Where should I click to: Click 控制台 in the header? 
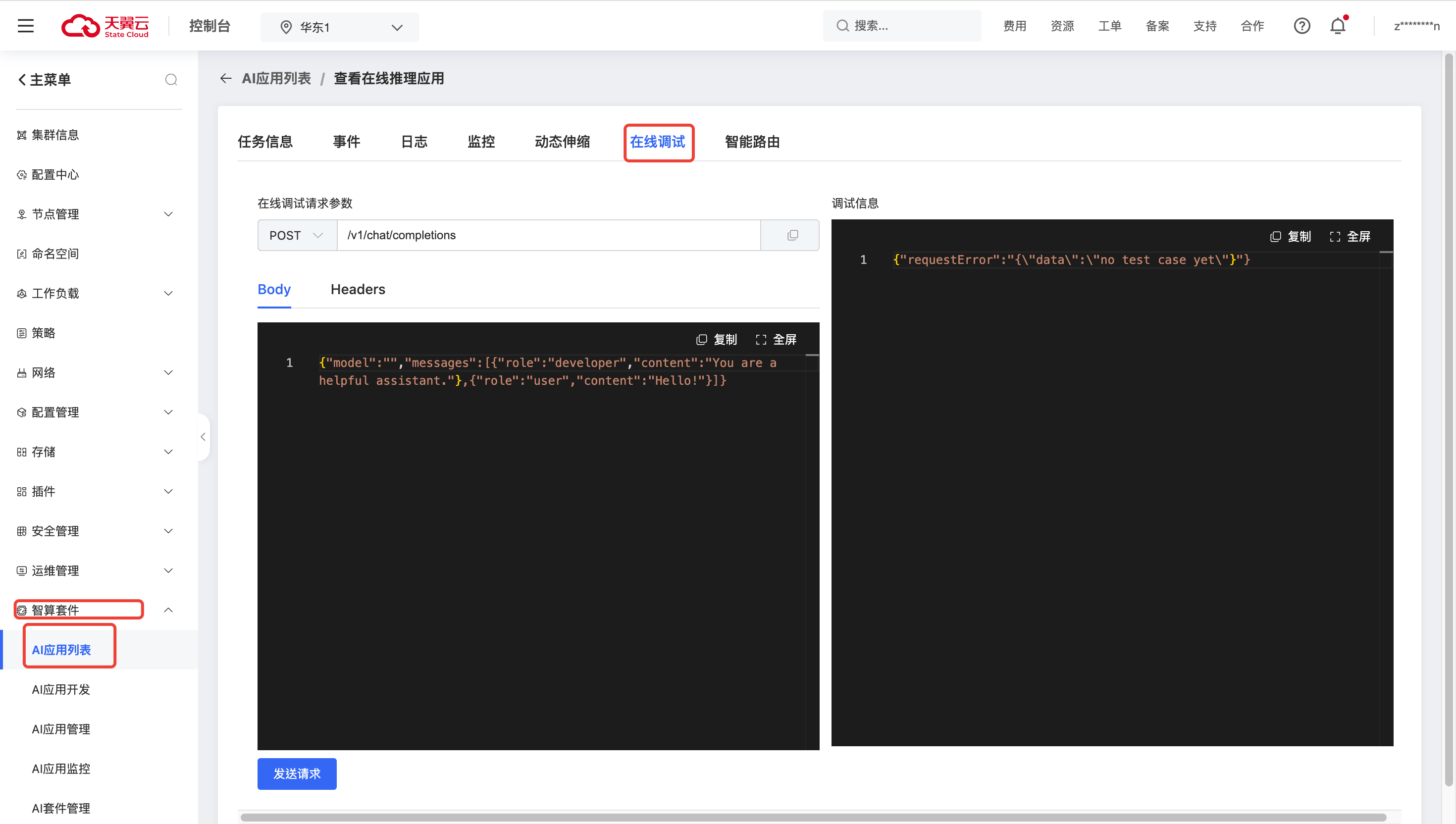(209, 26)
